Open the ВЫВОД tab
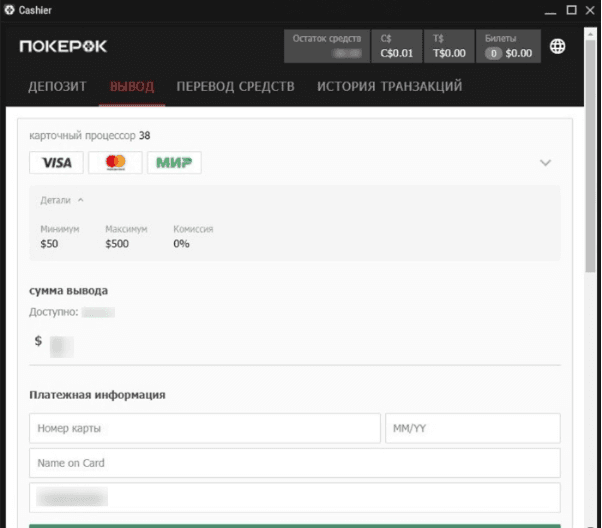The image size is (602, 528). coord(132,86)
